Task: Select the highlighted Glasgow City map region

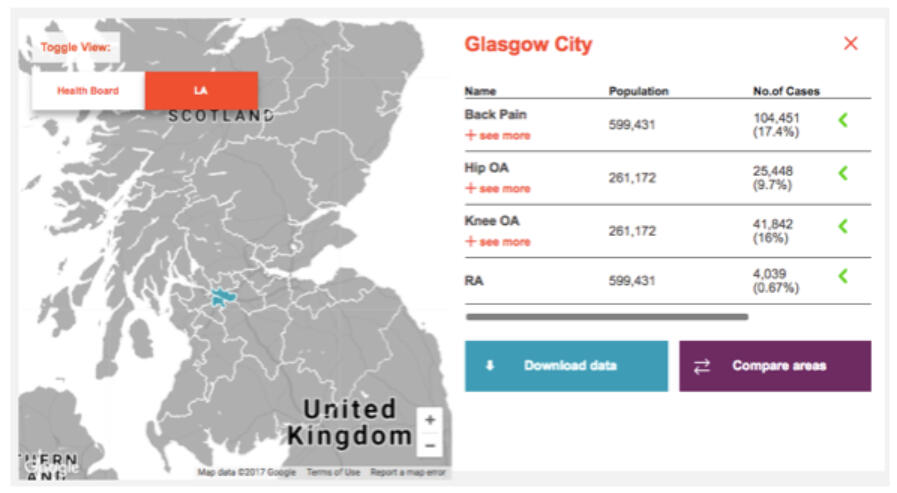Action: point(222,297)
